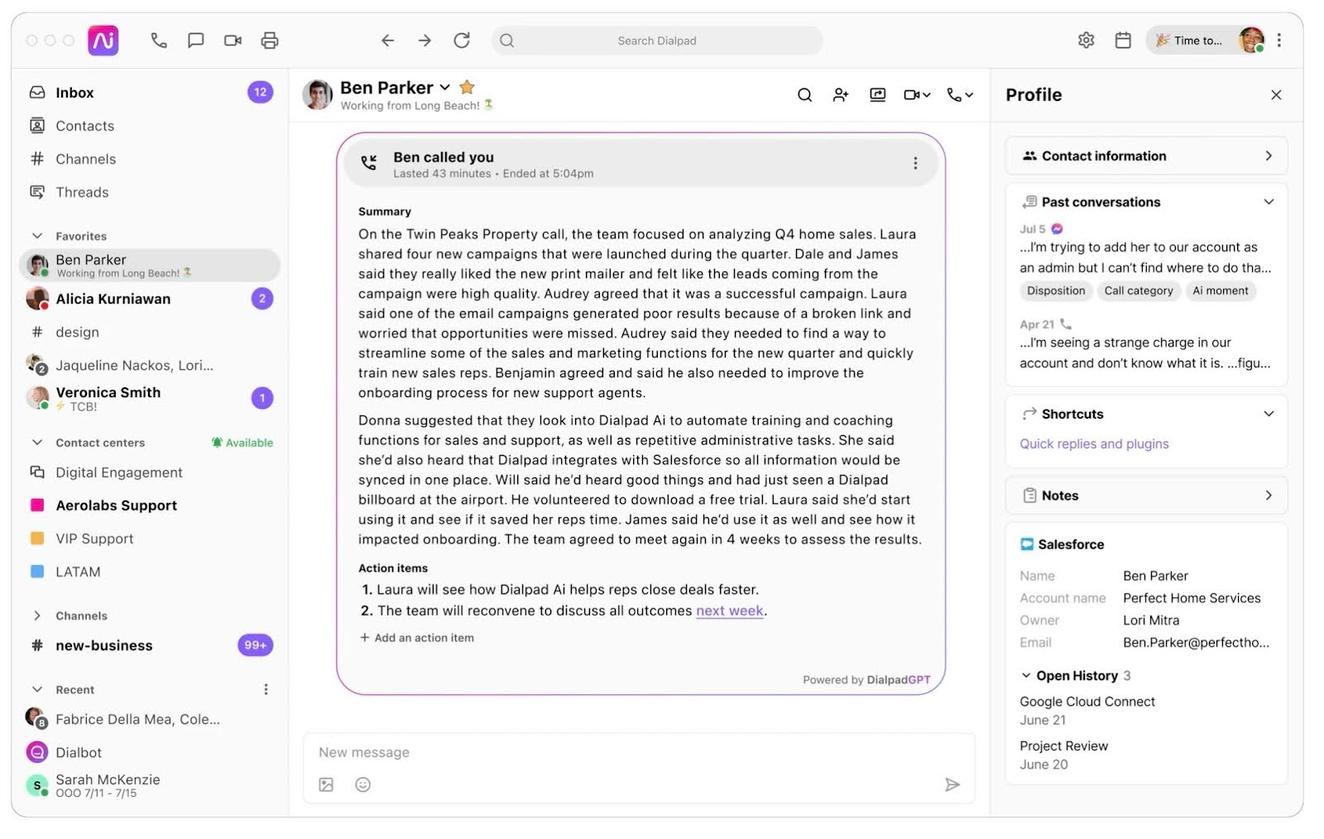Image resolution: width=1324 pixels, height=839 pixels.
Task: Open Quick replies and plugins link
Action: [1094, 444]
